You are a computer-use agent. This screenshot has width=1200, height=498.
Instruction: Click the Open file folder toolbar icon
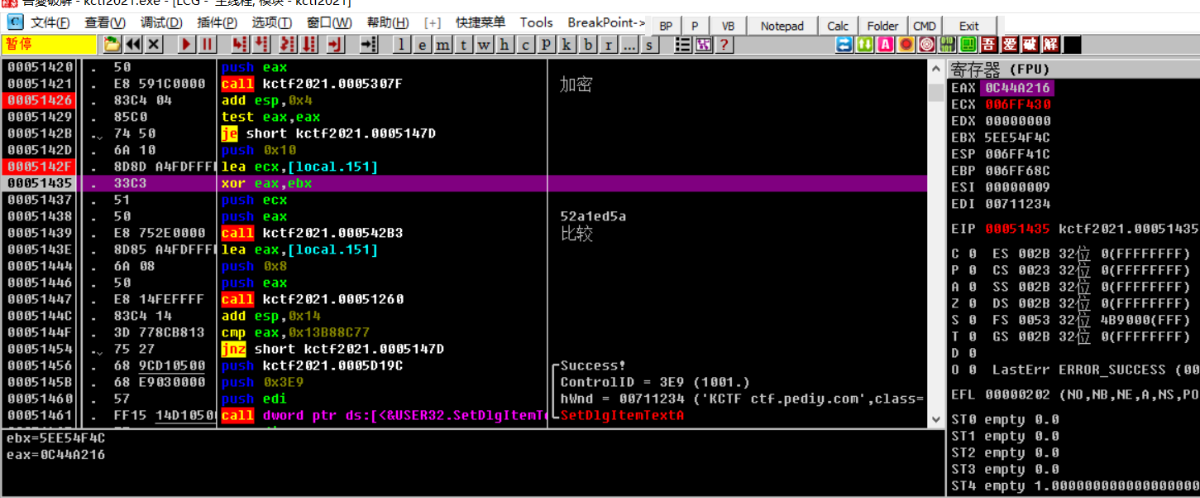[x=112, y=44]
